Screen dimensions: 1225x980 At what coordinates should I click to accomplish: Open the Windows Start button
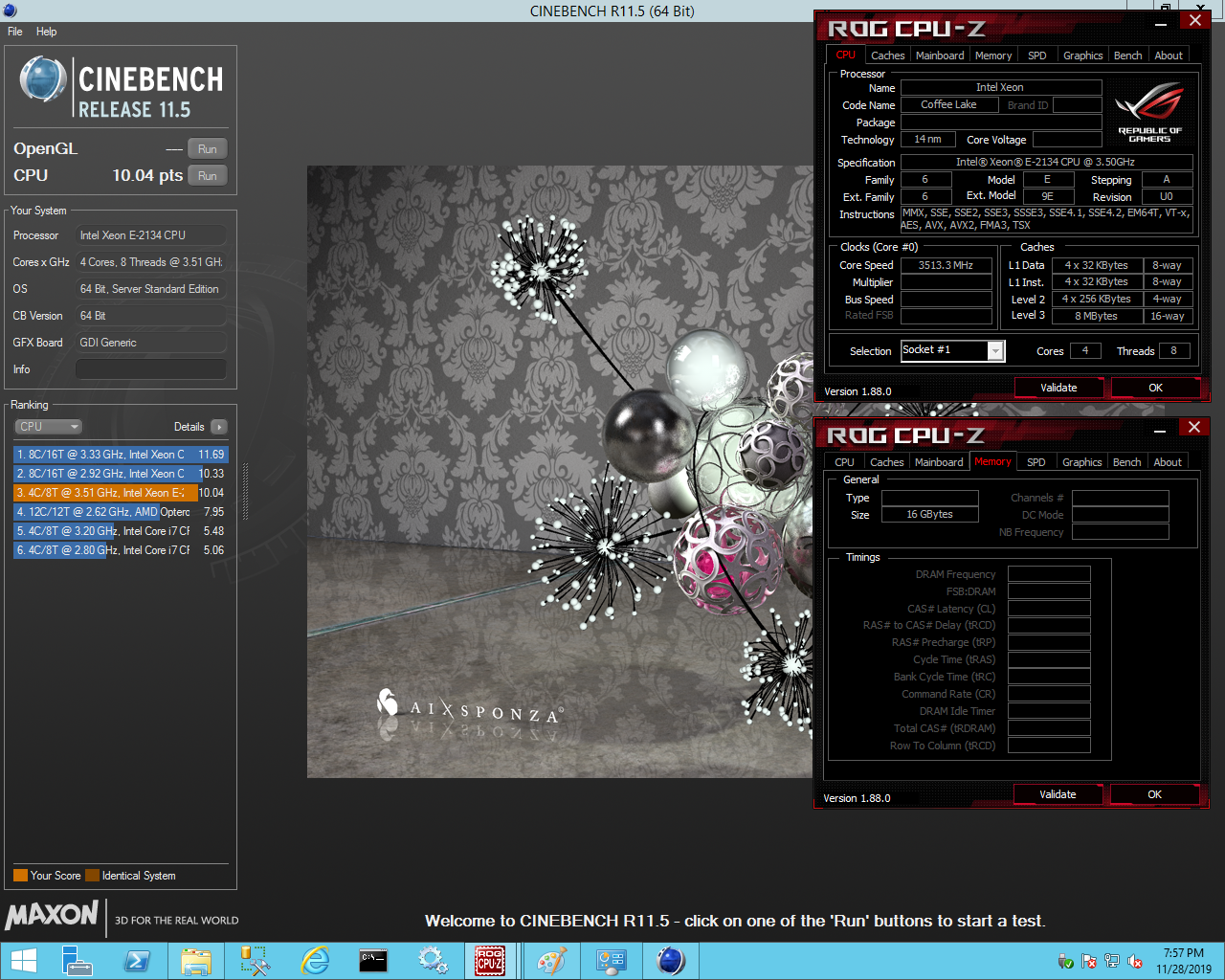pyautogui.click(x=24, y=961)
